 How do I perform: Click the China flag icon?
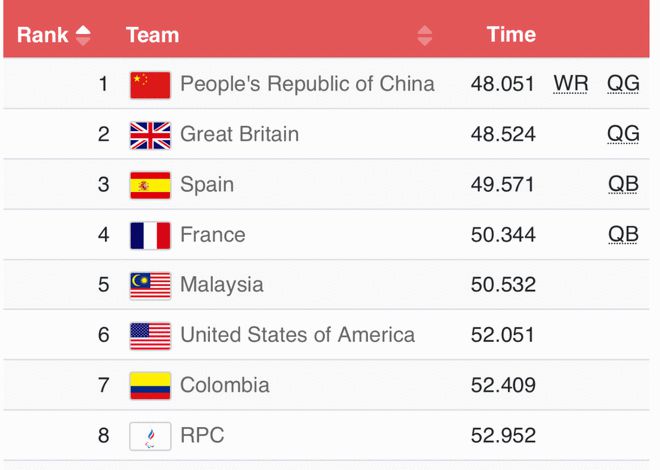point(150,85)
